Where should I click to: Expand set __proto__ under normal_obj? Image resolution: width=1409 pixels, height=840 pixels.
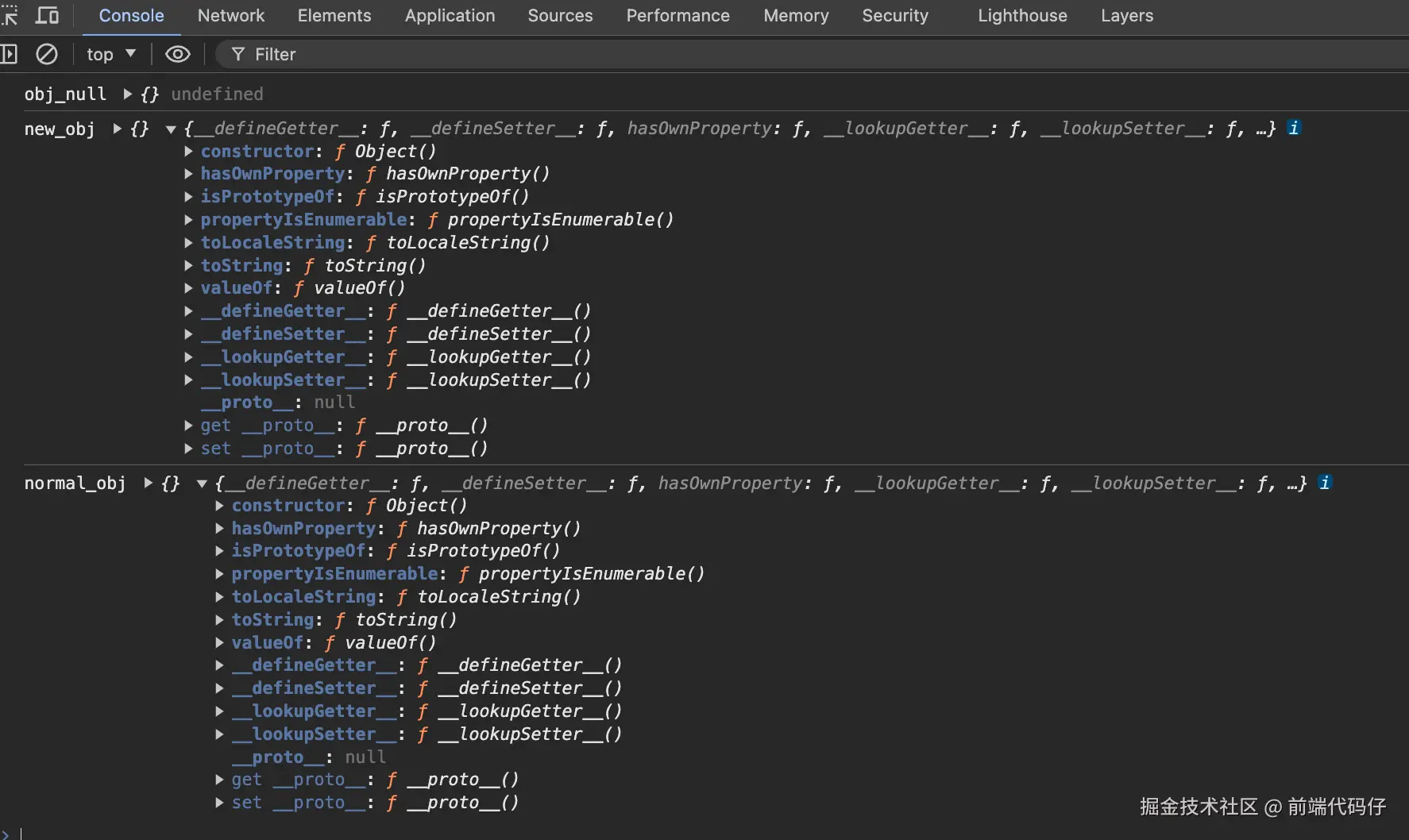tap(219, 803)
